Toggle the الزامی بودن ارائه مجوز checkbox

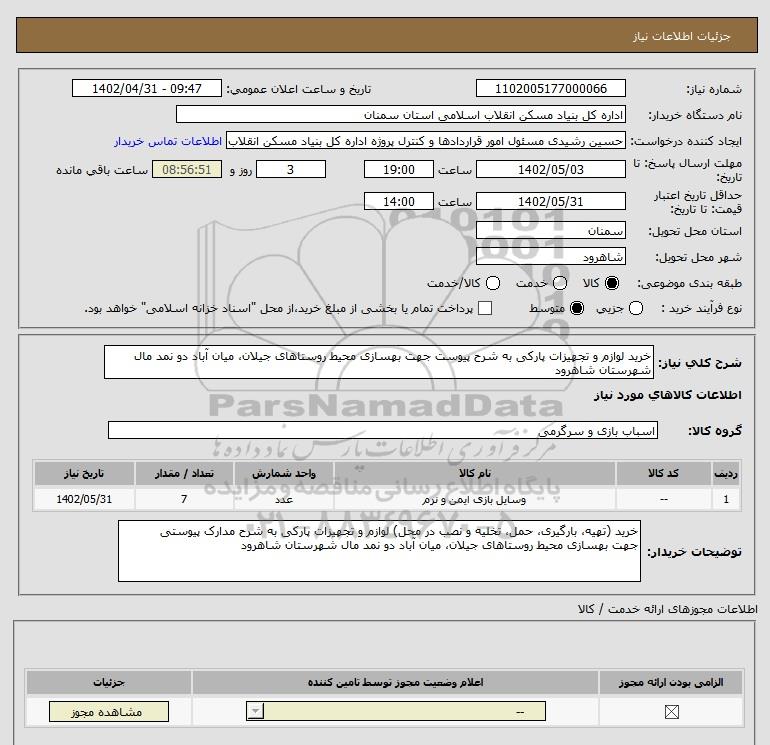(671, 712)
